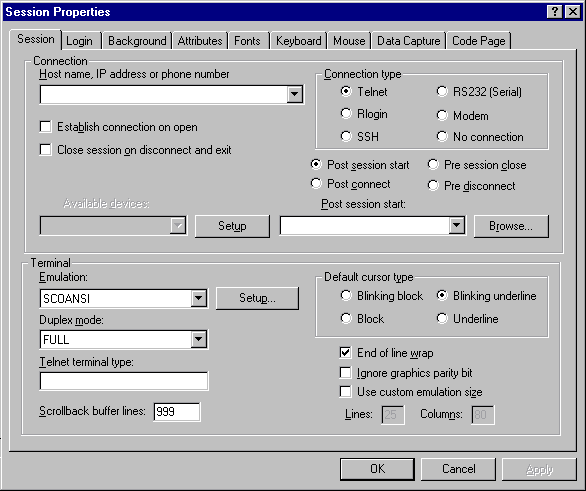Select the Session tab
The image size is (586, 491).
pyautogui.click(x=36, y=39)
